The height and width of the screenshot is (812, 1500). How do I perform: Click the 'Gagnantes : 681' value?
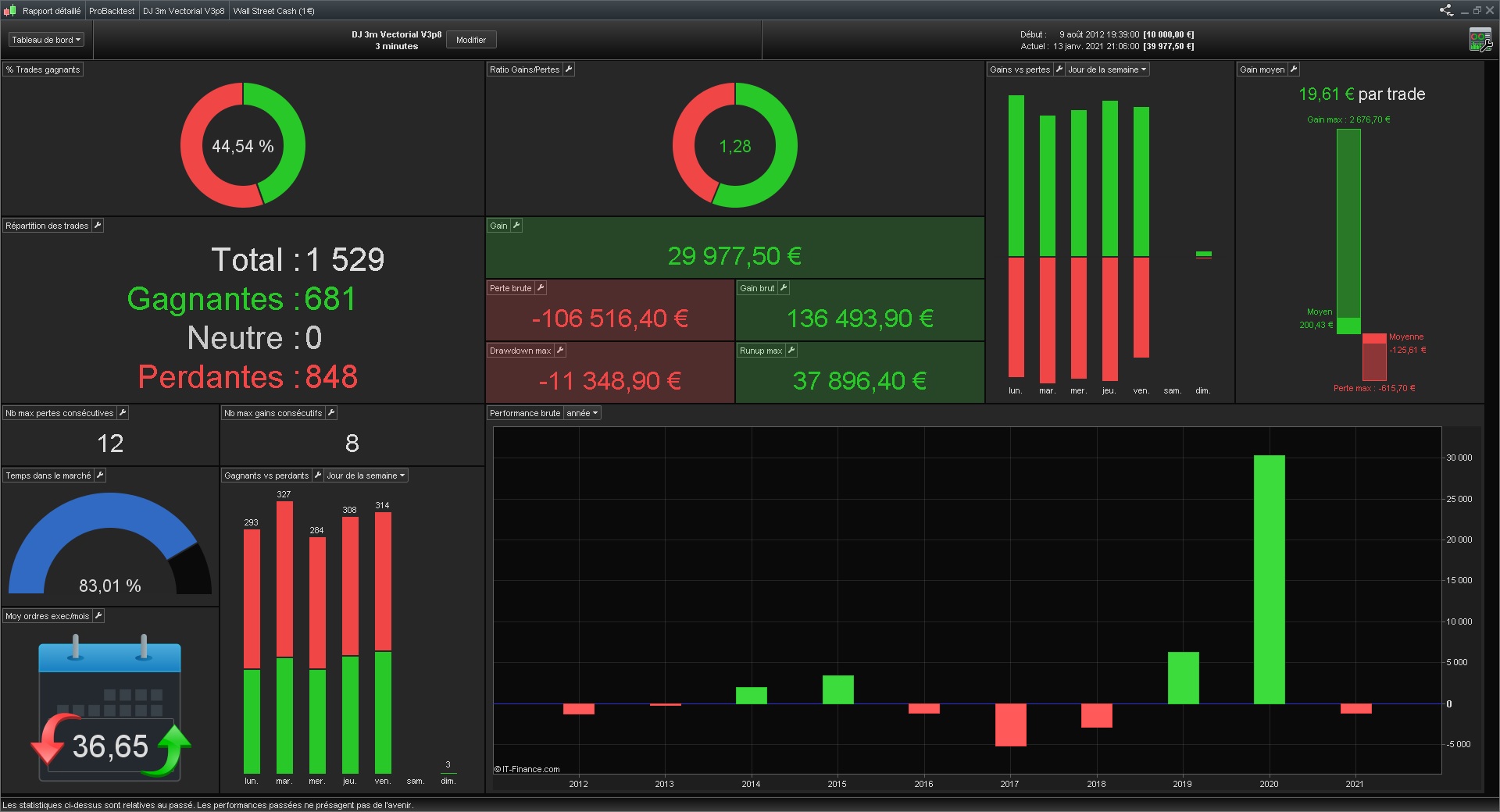(241, 299)
